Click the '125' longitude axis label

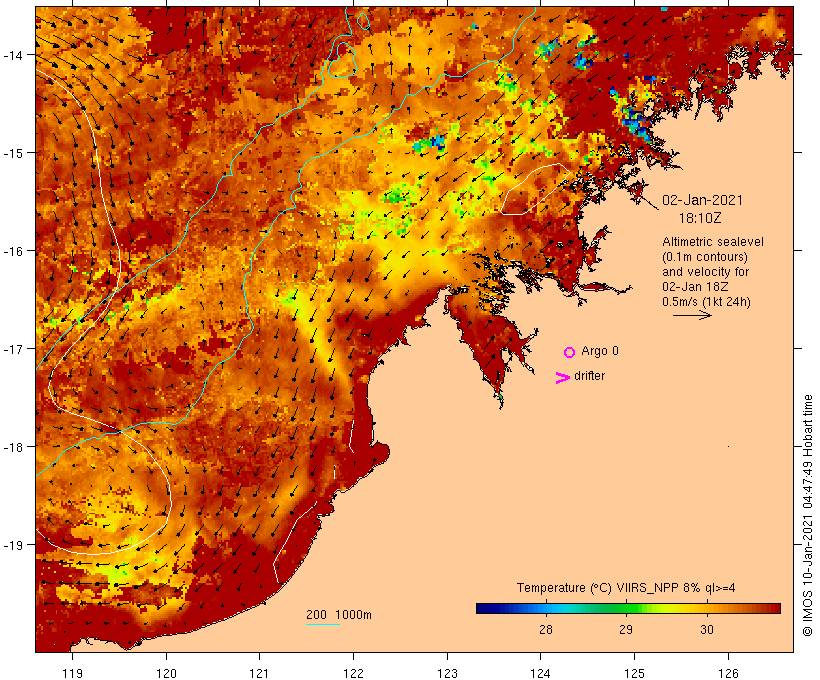point(634,673)
